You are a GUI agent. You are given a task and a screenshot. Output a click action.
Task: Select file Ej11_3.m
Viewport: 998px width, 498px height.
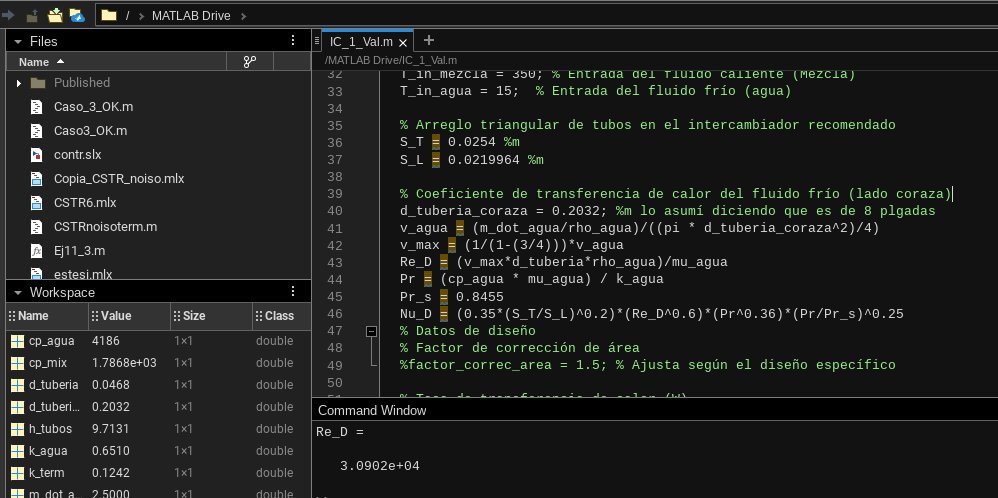[x=80, y=251]
